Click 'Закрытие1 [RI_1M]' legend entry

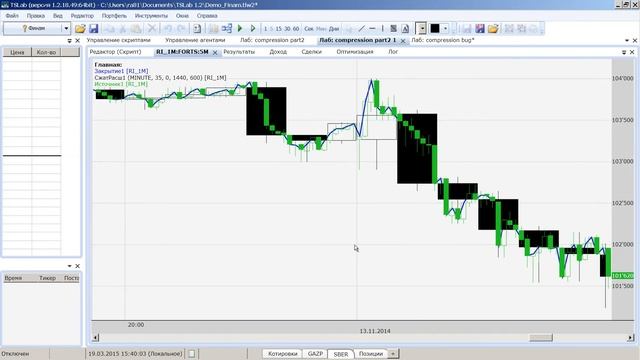click(121, 71)
